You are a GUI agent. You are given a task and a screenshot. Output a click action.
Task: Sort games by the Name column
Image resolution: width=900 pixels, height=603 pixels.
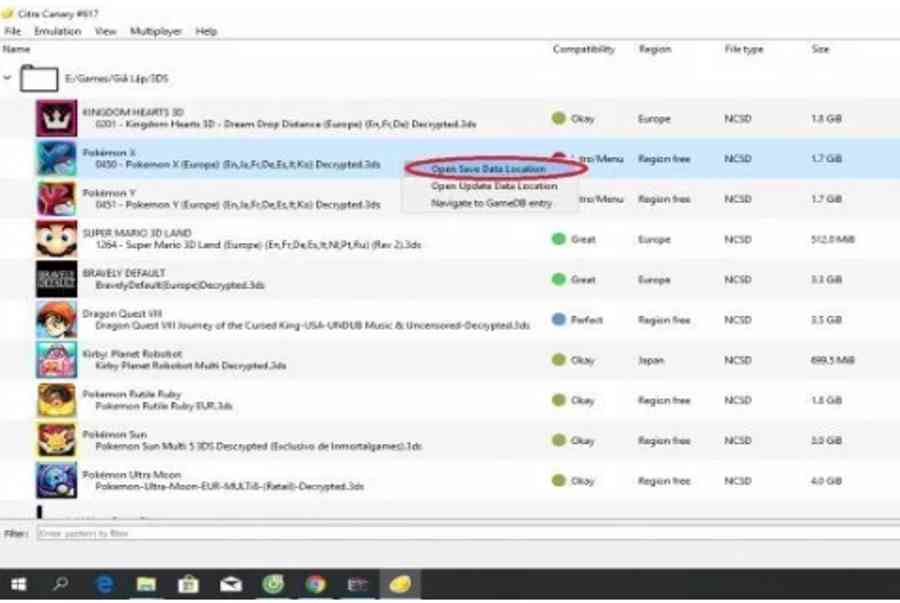pos(16,49)
